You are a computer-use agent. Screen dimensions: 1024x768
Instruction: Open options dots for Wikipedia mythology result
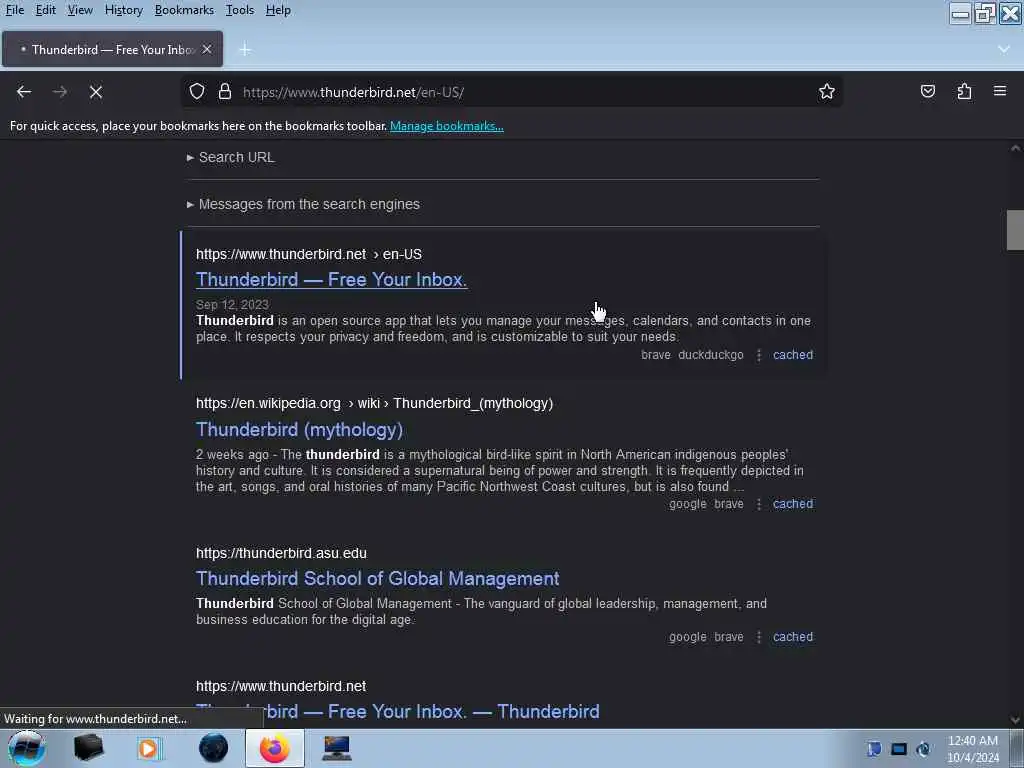759,504
